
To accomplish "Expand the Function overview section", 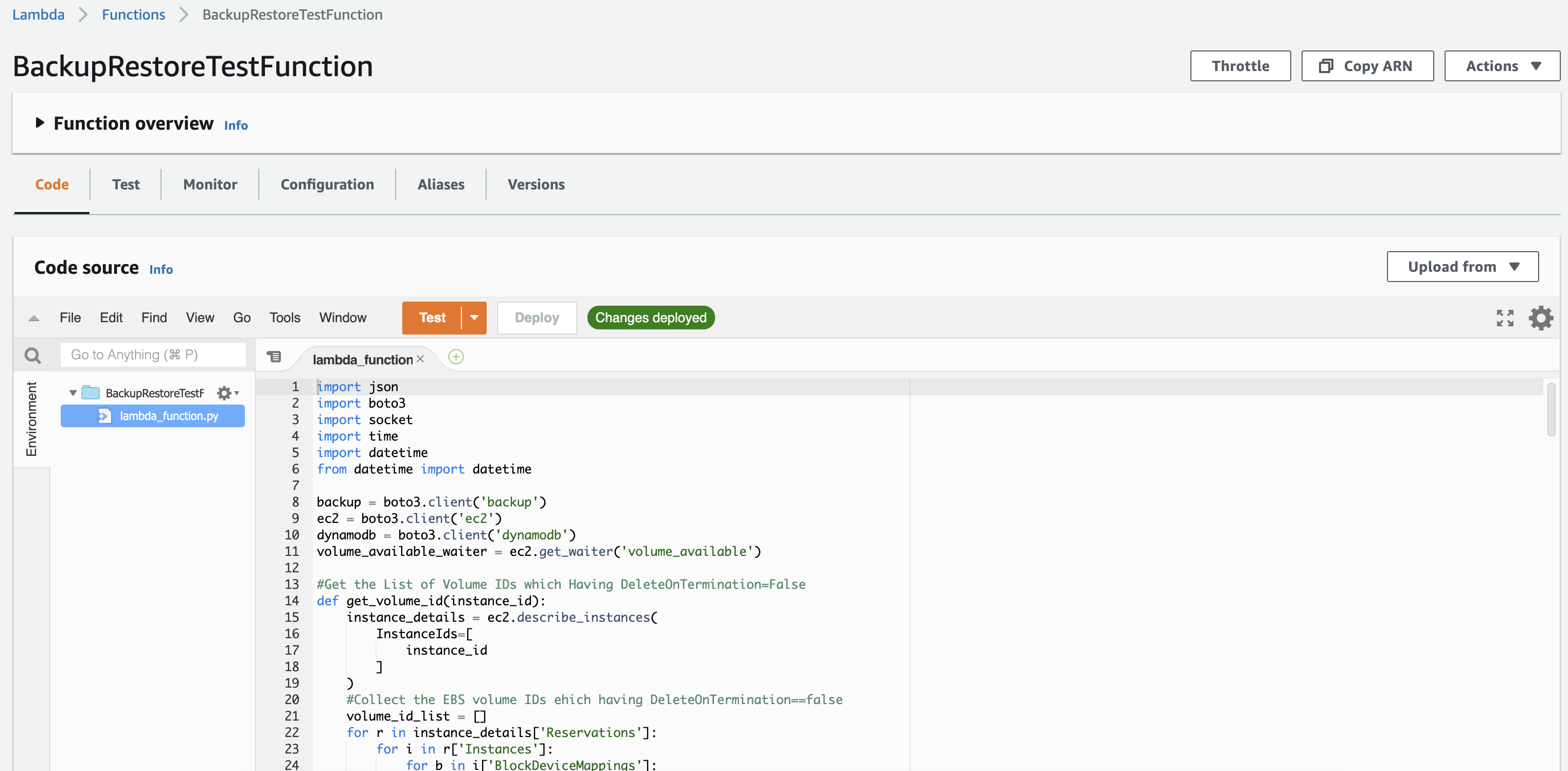I will pyautogui.click(x=40, y=123).
